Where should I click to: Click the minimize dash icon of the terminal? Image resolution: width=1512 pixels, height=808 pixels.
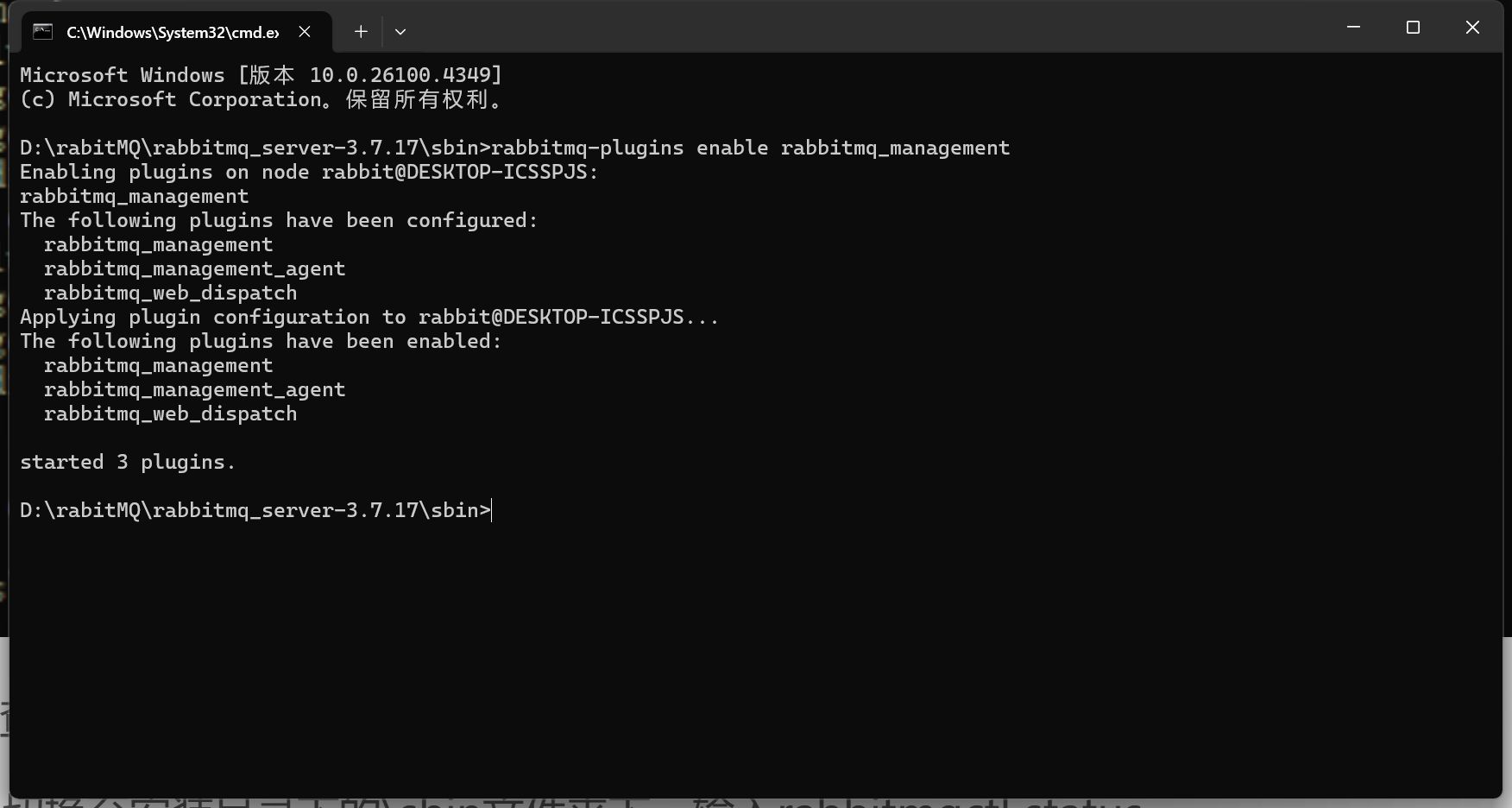[1352, 27]
